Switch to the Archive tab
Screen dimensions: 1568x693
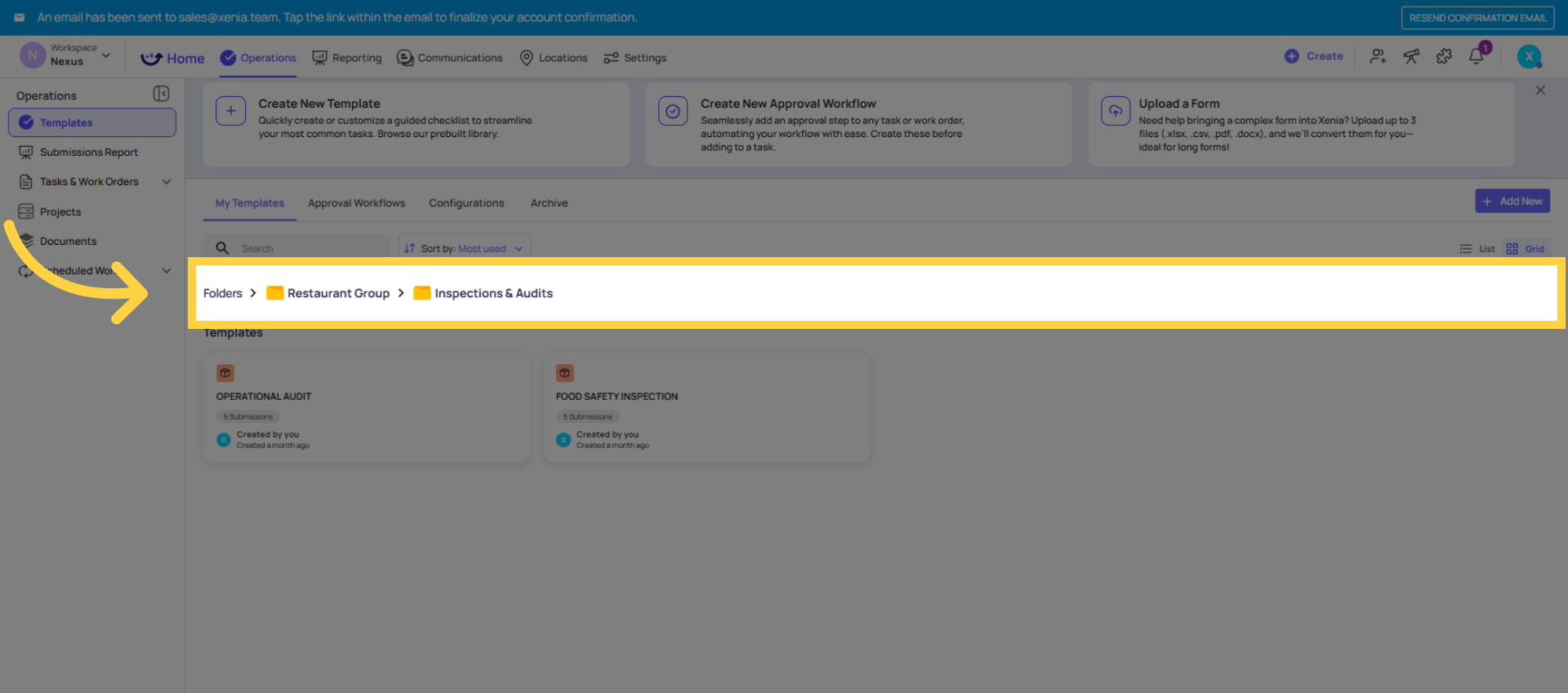pos(550,203)
